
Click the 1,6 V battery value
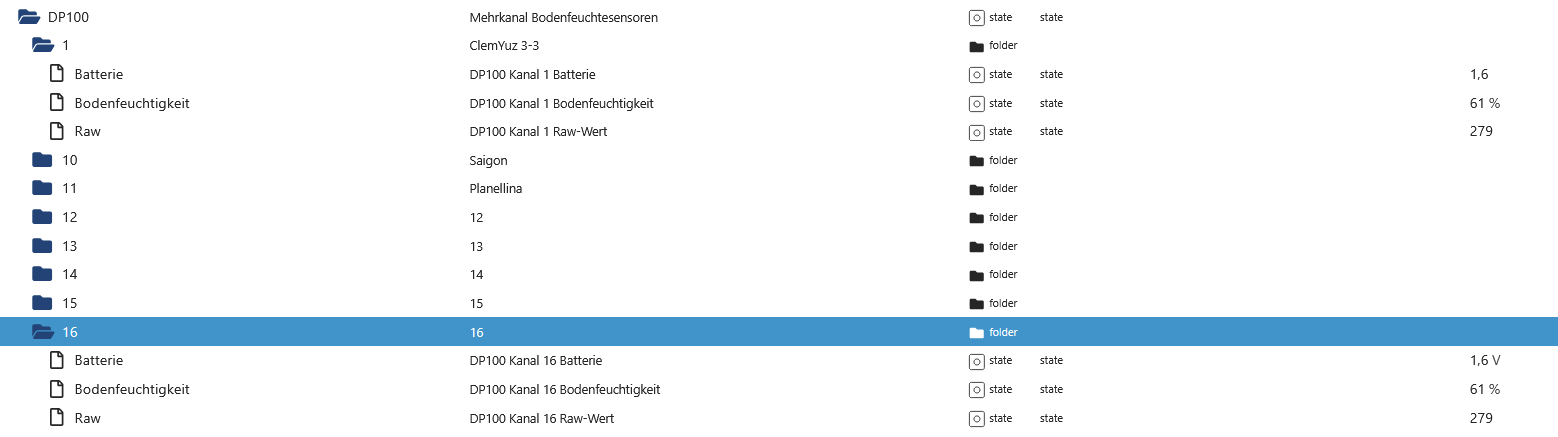(1486, 360)
